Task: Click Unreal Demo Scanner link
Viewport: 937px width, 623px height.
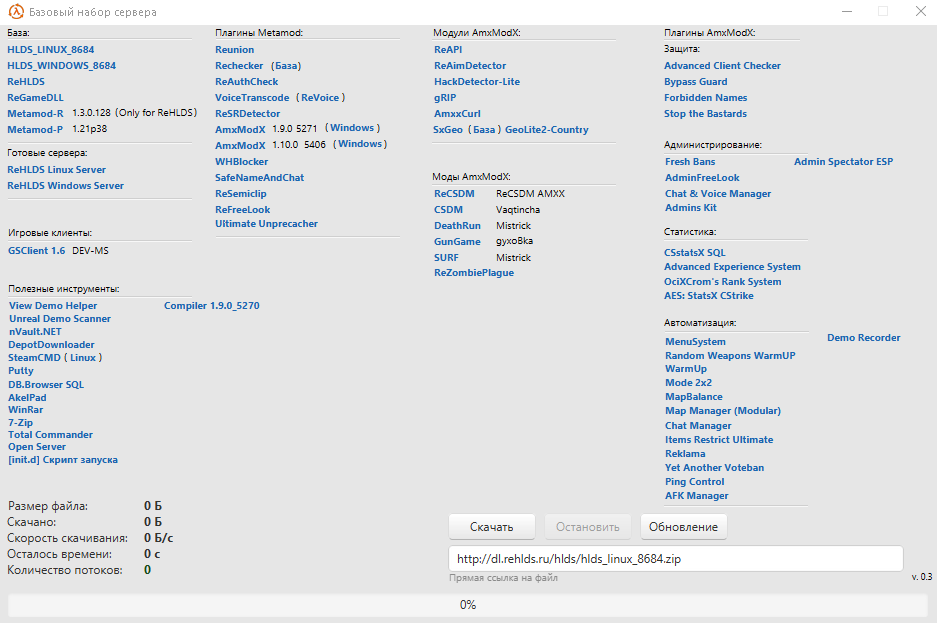Action: pyautogui.click(x=60, y=319)
